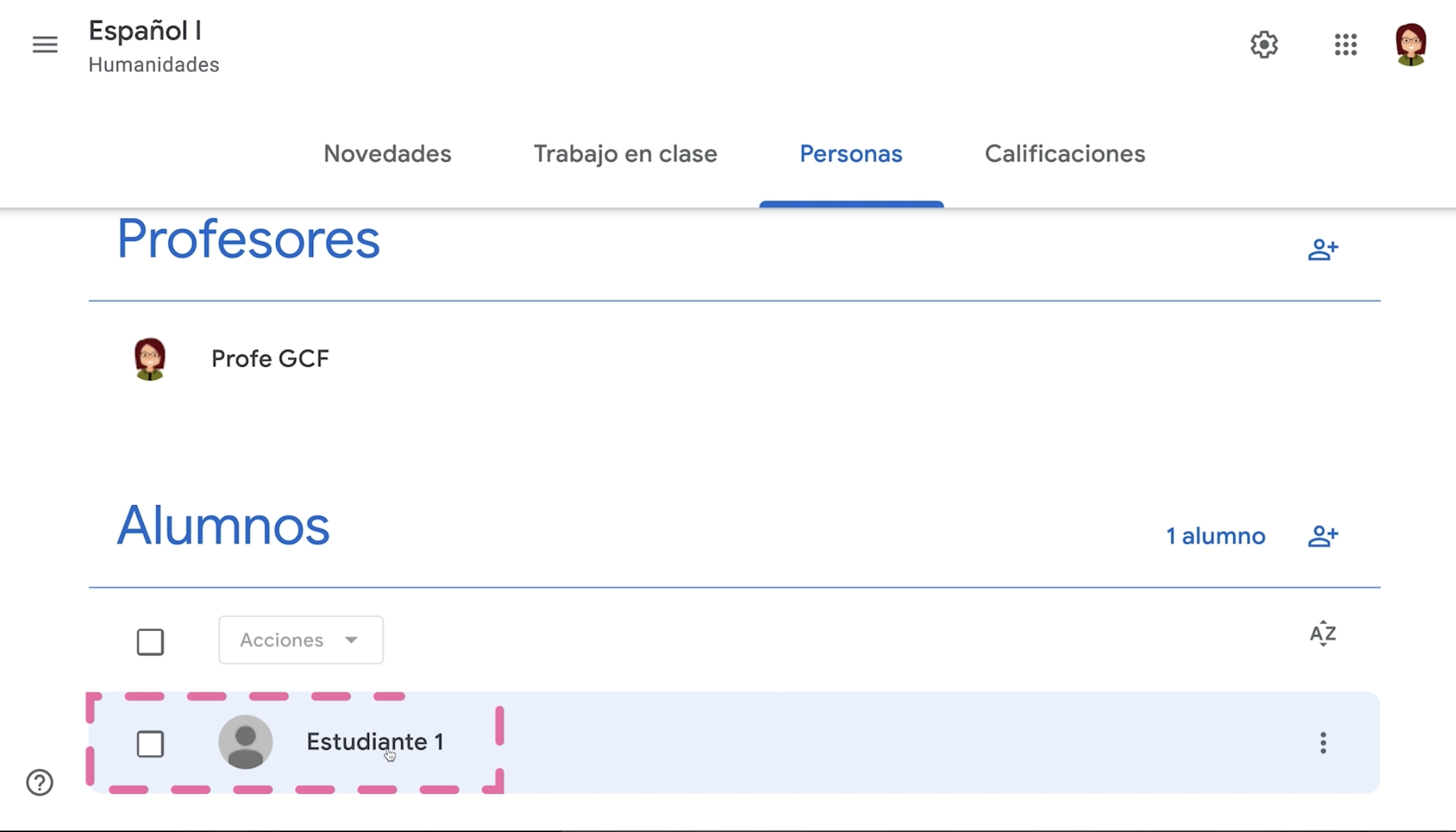Toggle the Estudiante 1 checkbox

(x=150, y=742)
